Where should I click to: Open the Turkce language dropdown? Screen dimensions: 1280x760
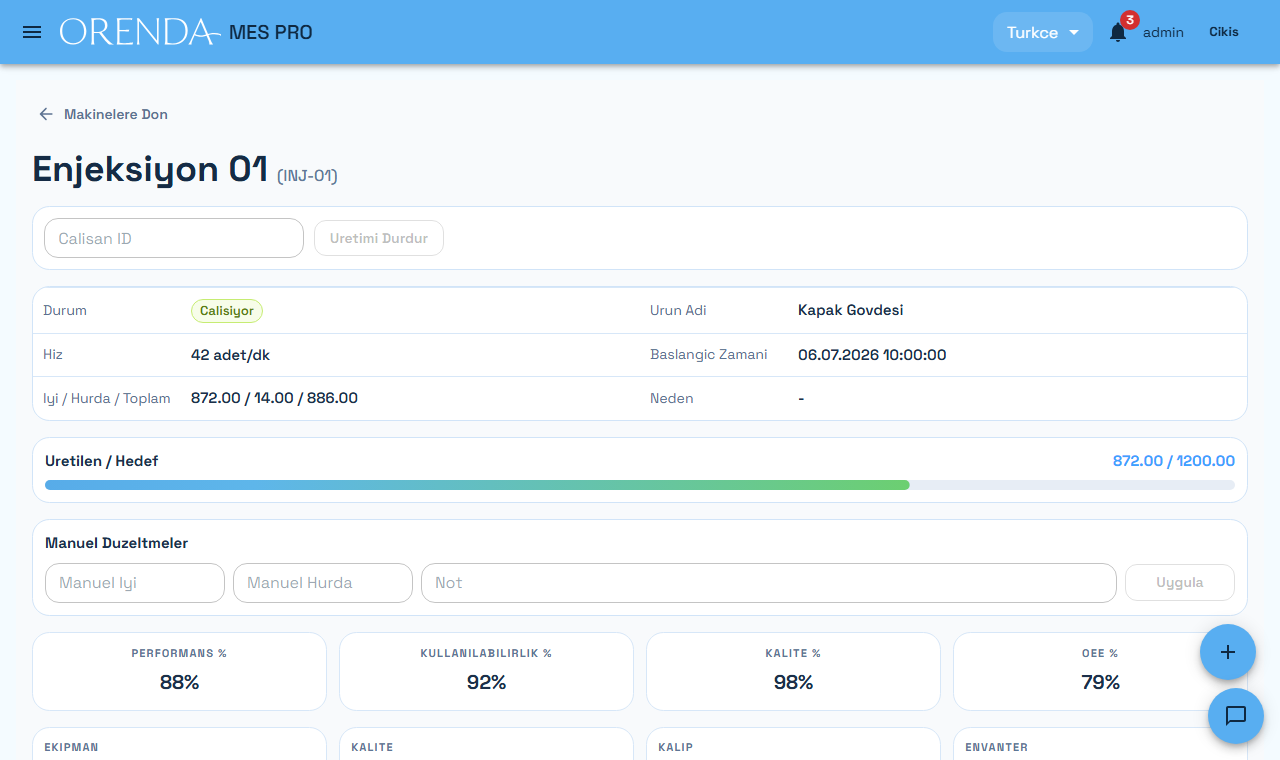(x=1042, y=32)
